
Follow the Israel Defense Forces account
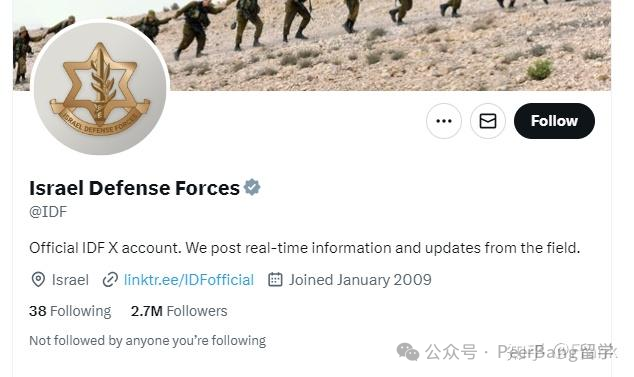pos(554,121)
